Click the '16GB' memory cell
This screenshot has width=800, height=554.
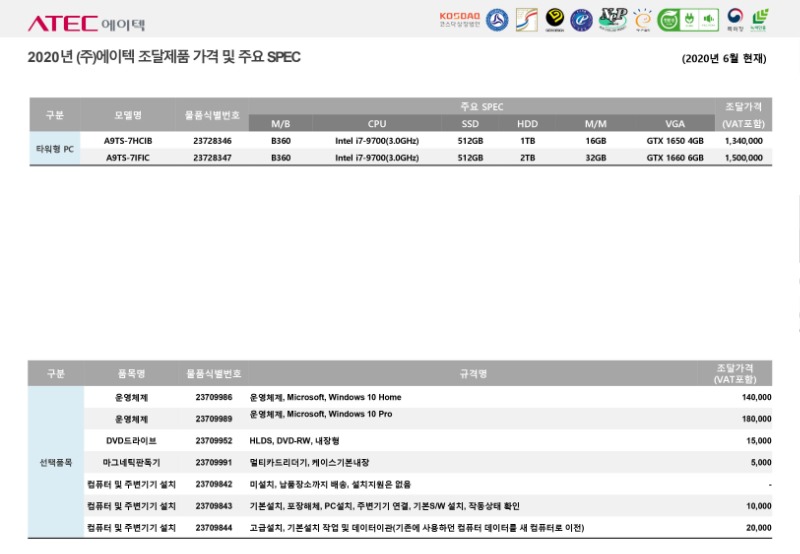(595, 141)
